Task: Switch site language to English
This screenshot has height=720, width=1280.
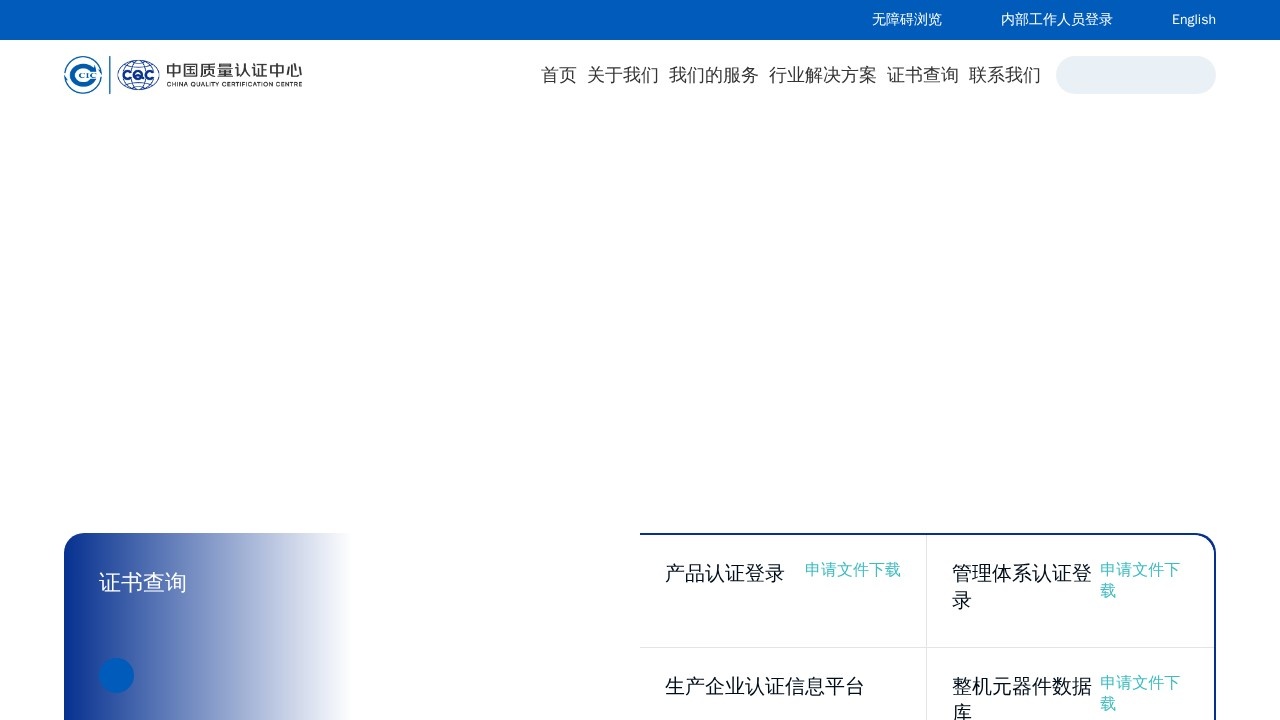Action: 1194,19
